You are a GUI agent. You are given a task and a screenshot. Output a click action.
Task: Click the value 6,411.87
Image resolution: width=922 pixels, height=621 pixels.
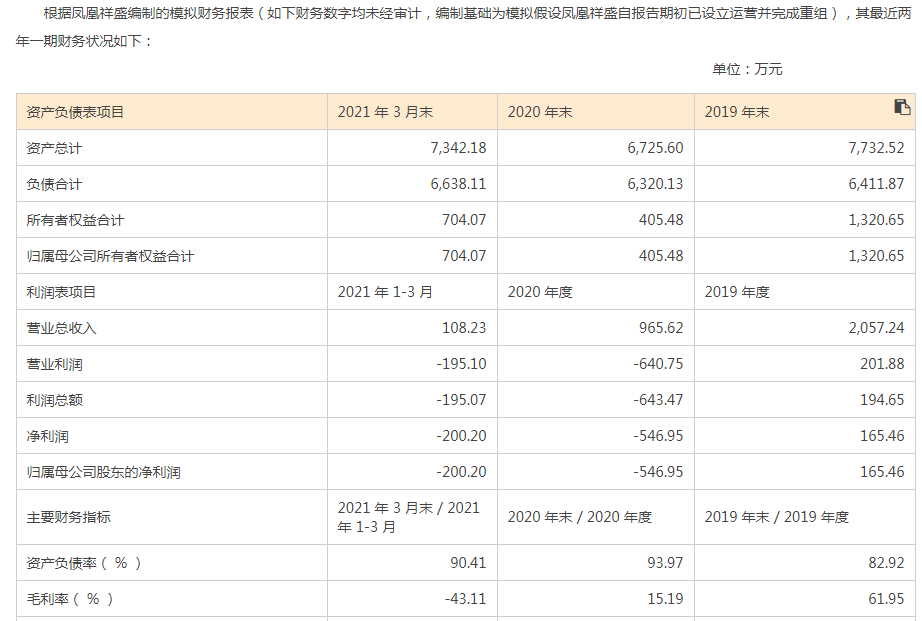pos(876,183)
